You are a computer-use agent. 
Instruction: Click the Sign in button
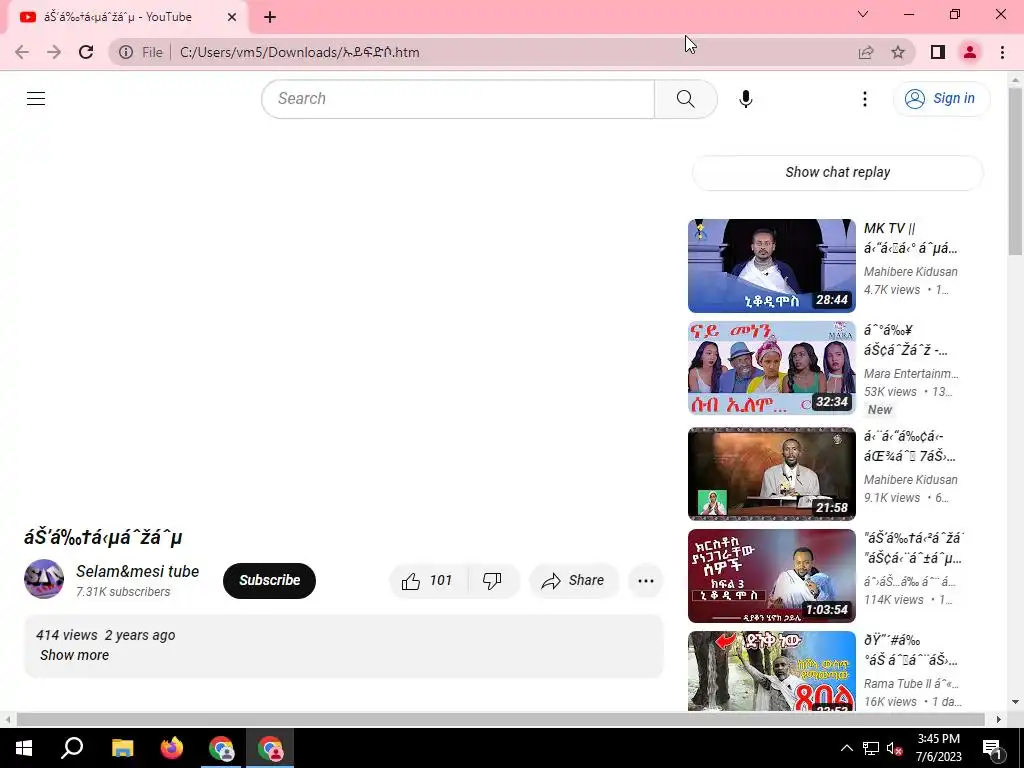(x=941, y=99)
